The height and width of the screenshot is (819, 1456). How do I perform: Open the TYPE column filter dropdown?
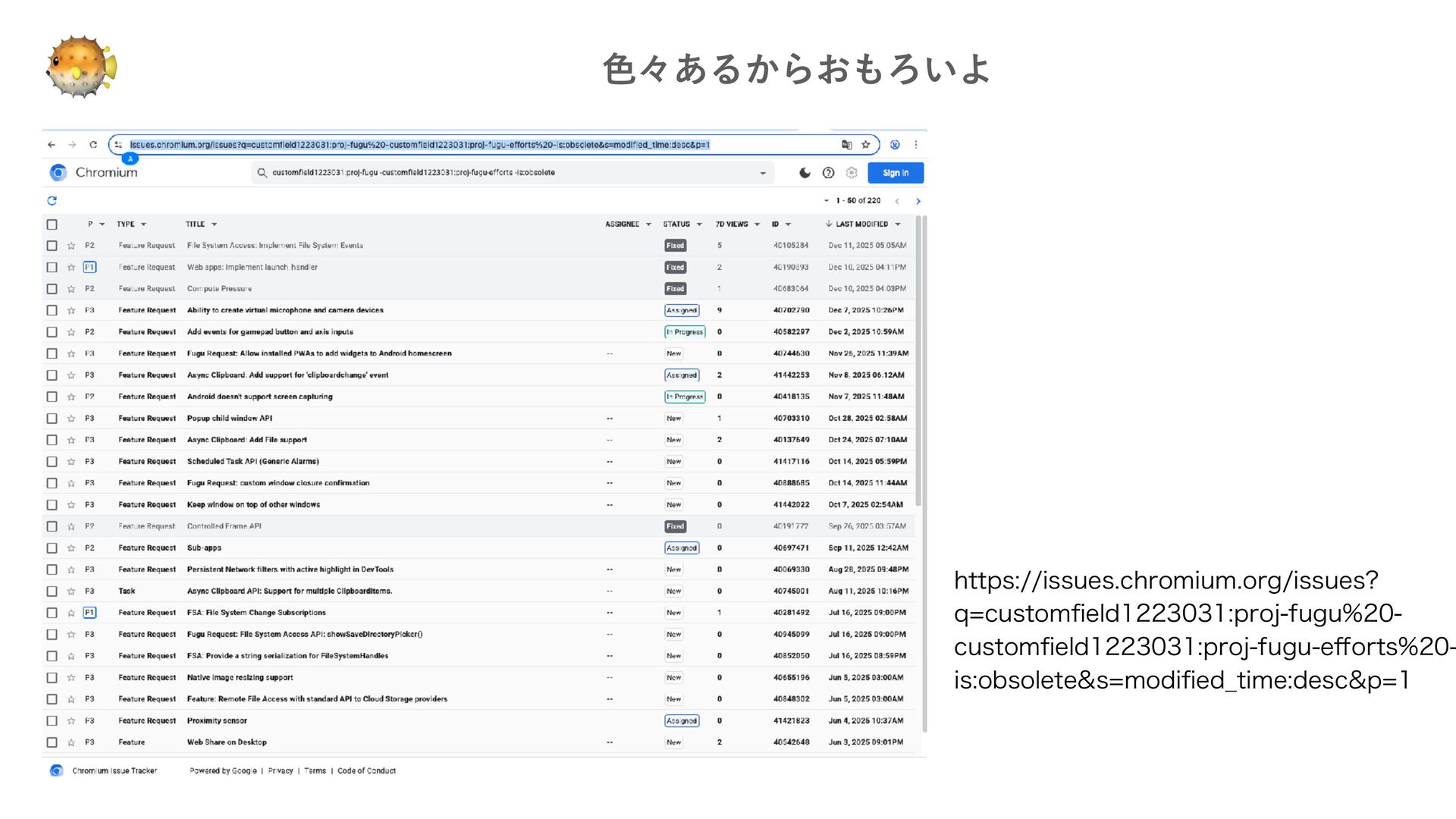tap(143, 224)
